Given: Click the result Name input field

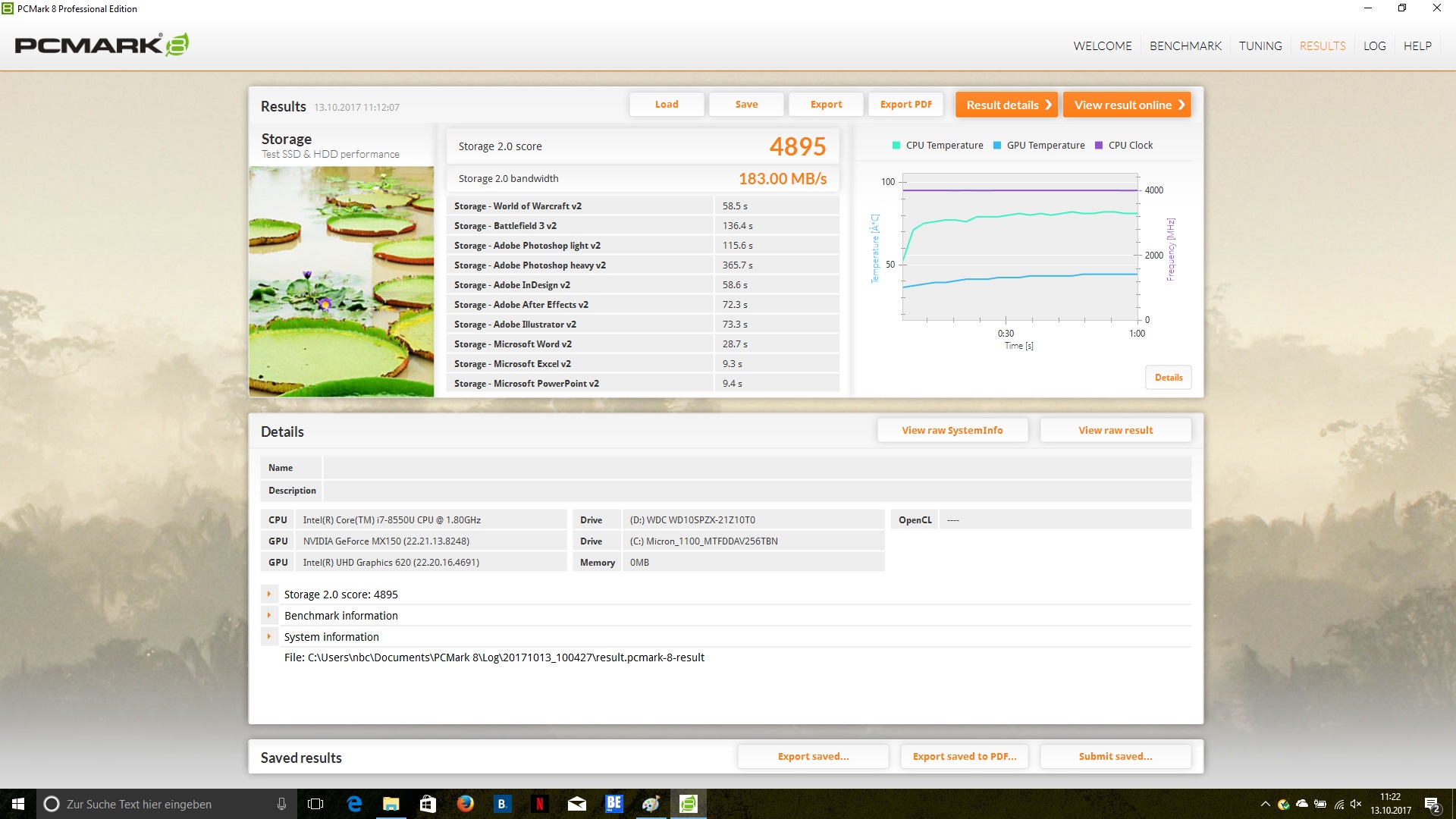Looking at the screenshot, I should tap(756, 468).
